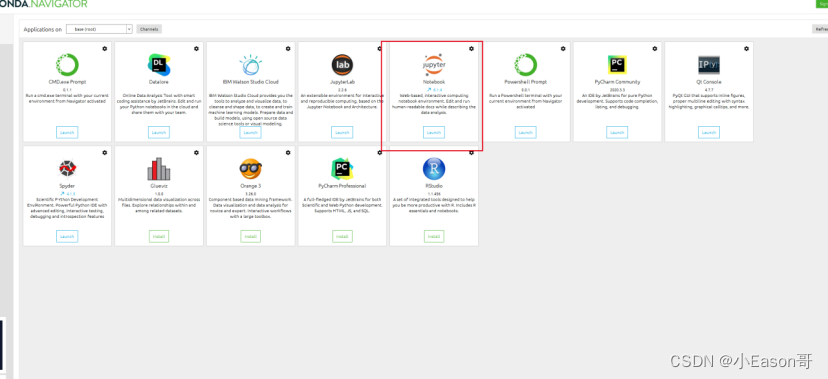Launch Powershell Prompt
The image size is (828, 379).
click(x=525, y=132)
